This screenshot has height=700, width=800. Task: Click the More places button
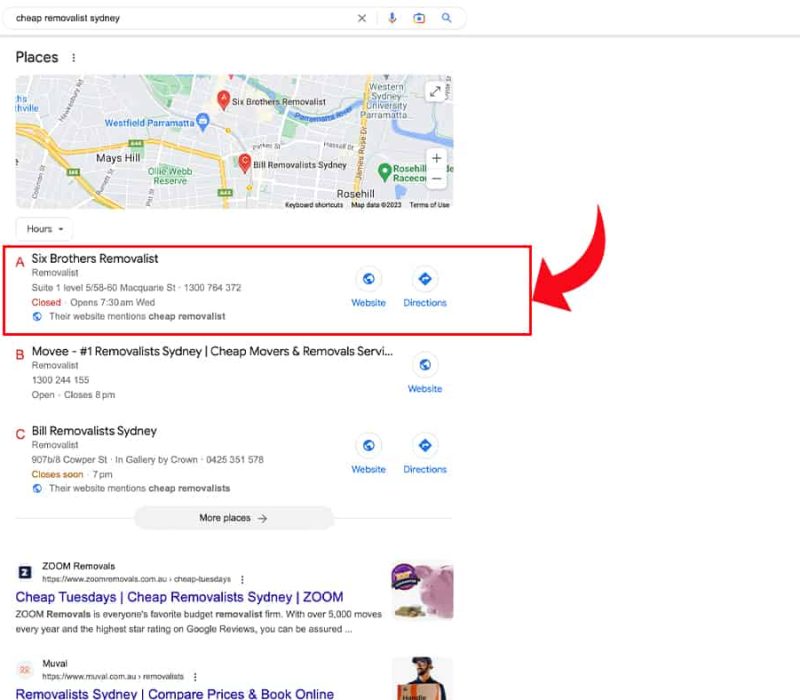click(x=233, y=518)
